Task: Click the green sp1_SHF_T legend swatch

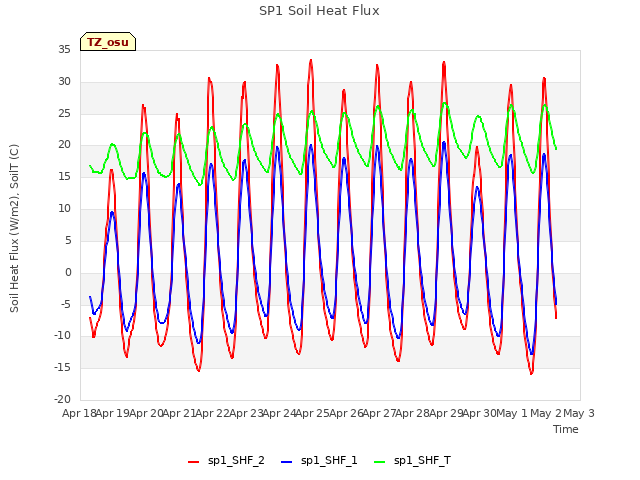Action: [380, 462]
